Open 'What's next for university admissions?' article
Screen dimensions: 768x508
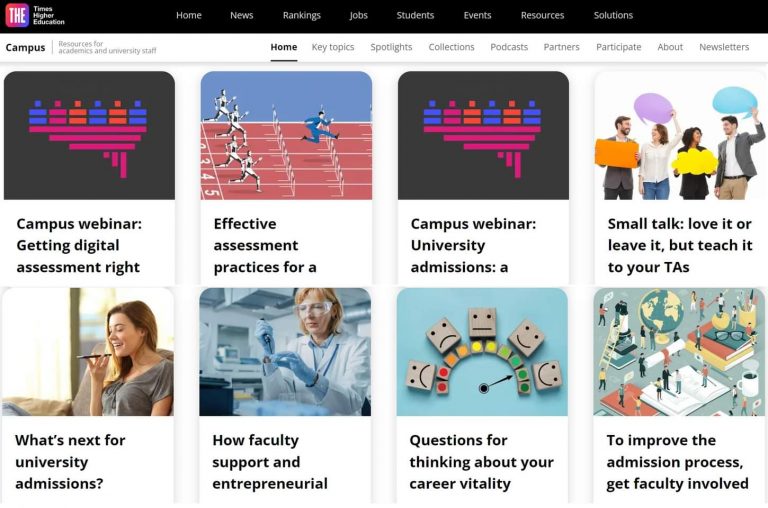click(70, 461)
